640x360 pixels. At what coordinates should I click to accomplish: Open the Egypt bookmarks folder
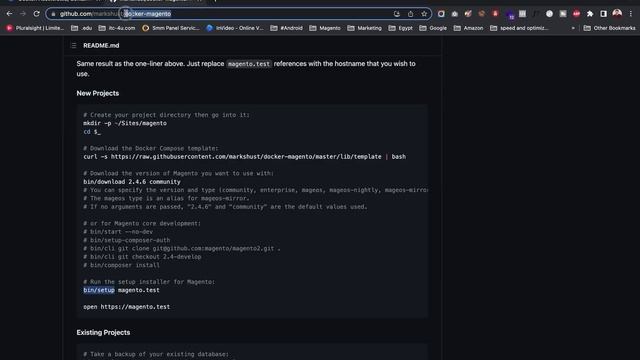coord(400,28)
